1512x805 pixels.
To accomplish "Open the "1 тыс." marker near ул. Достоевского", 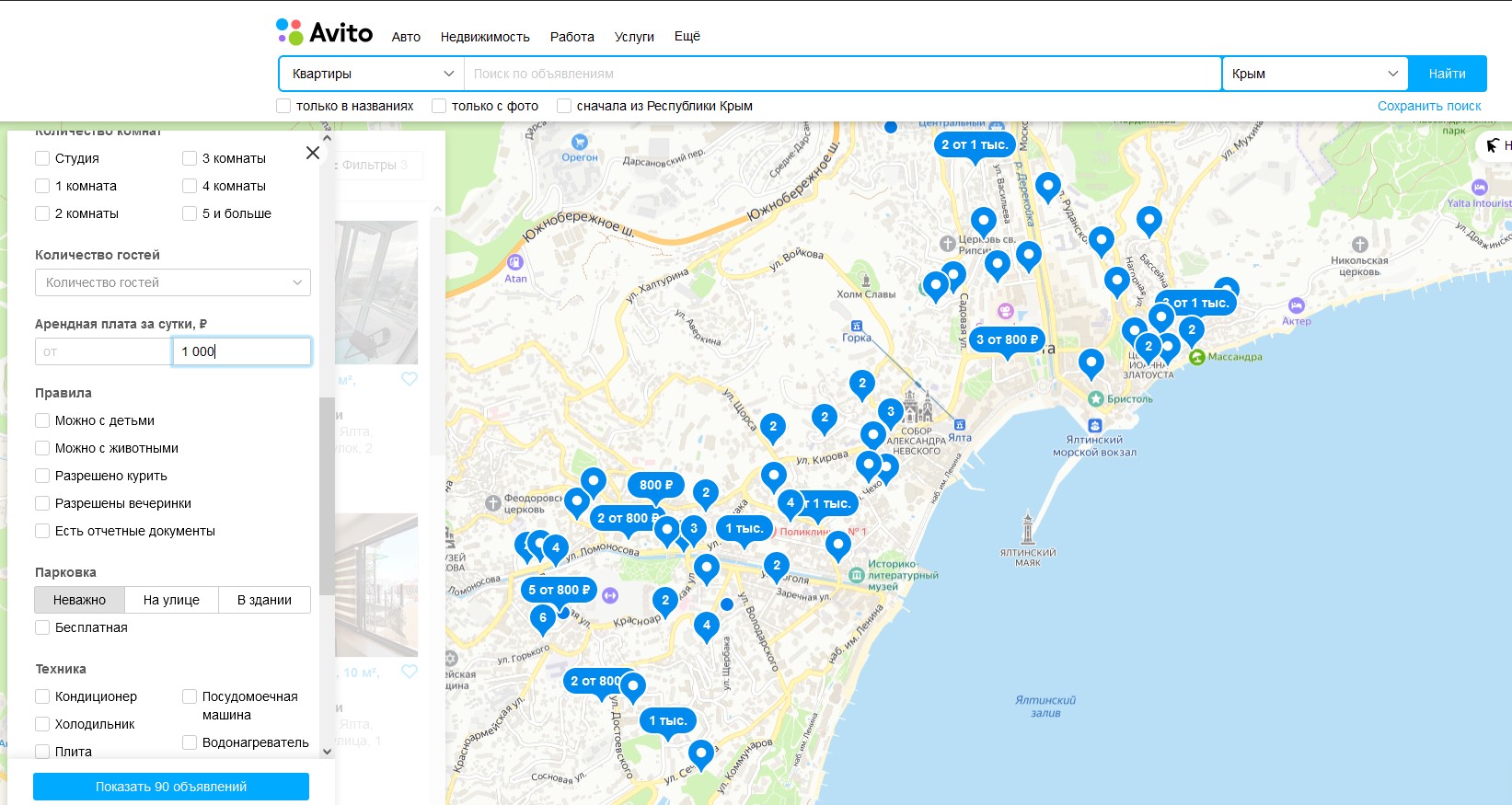I will (x=668, y=720).
